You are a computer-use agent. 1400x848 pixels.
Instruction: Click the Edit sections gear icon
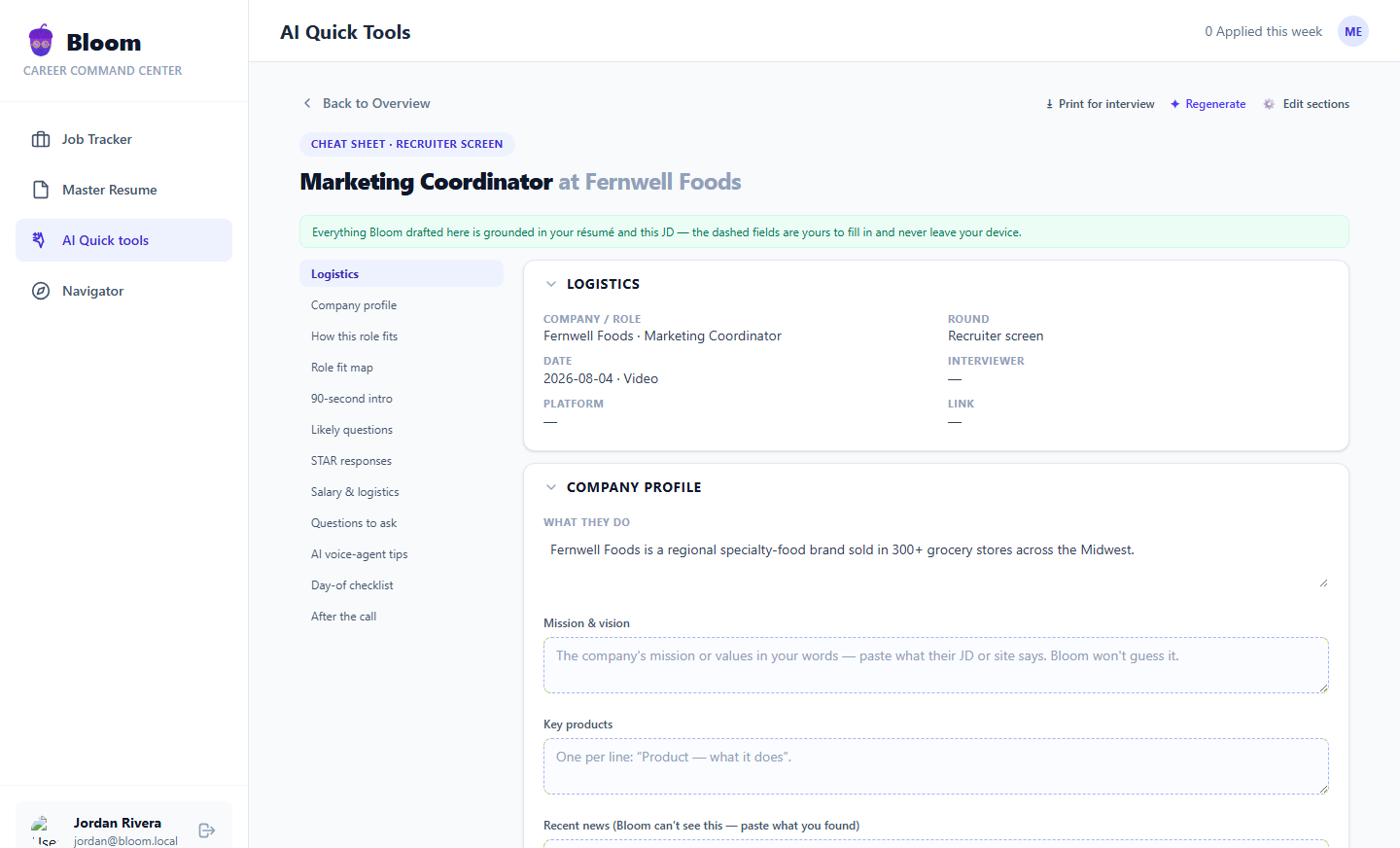pos(1269,104)
